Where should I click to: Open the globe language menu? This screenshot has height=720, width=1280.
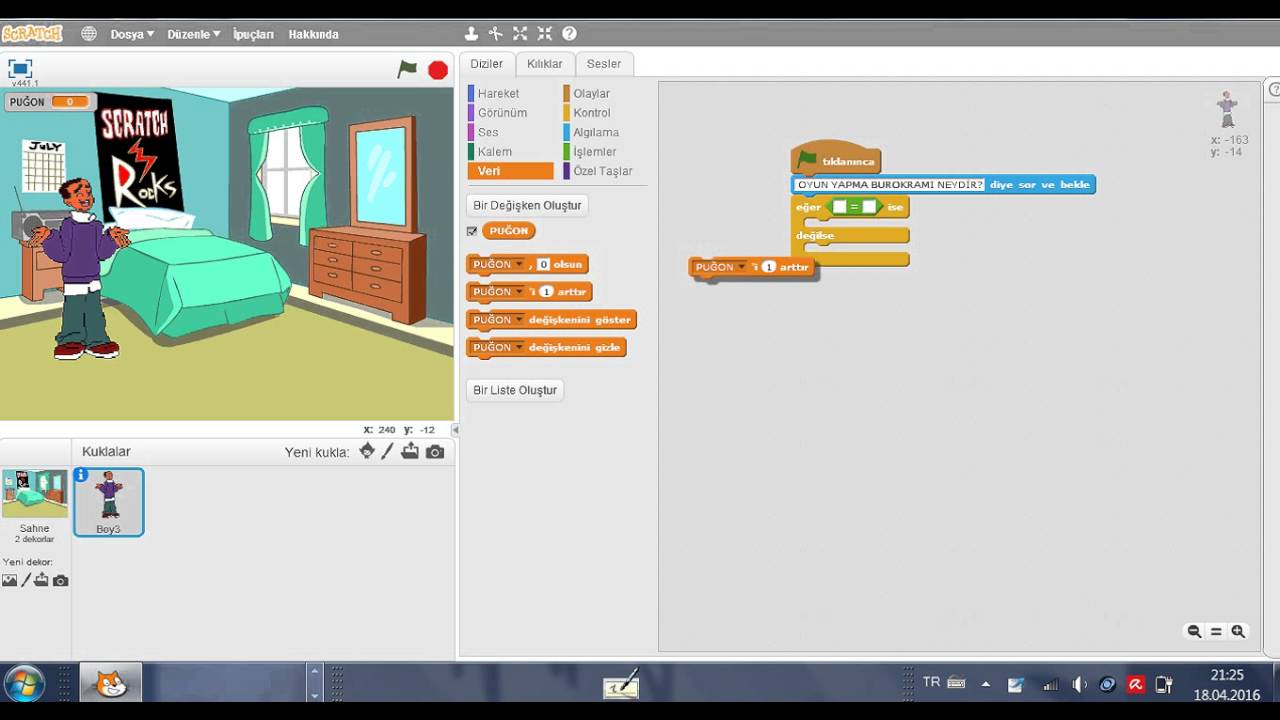[89, 34]
